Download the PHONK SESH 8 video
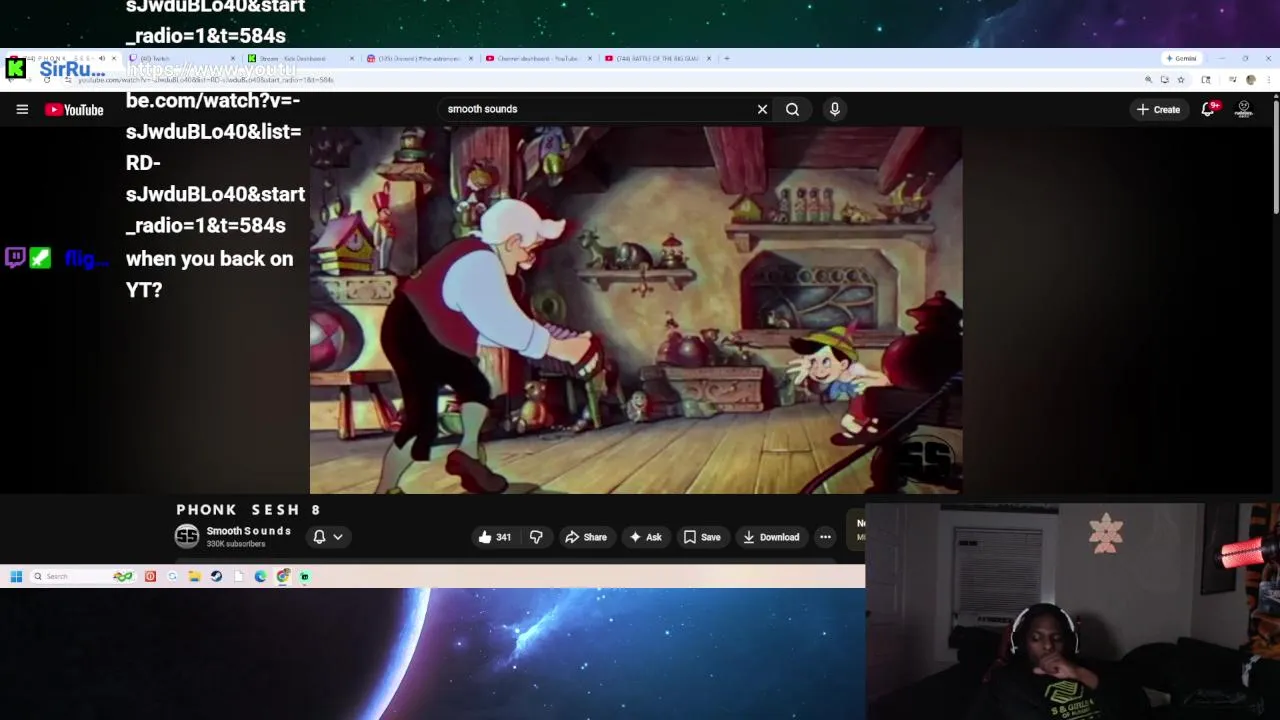 click(x=770, y=537)
